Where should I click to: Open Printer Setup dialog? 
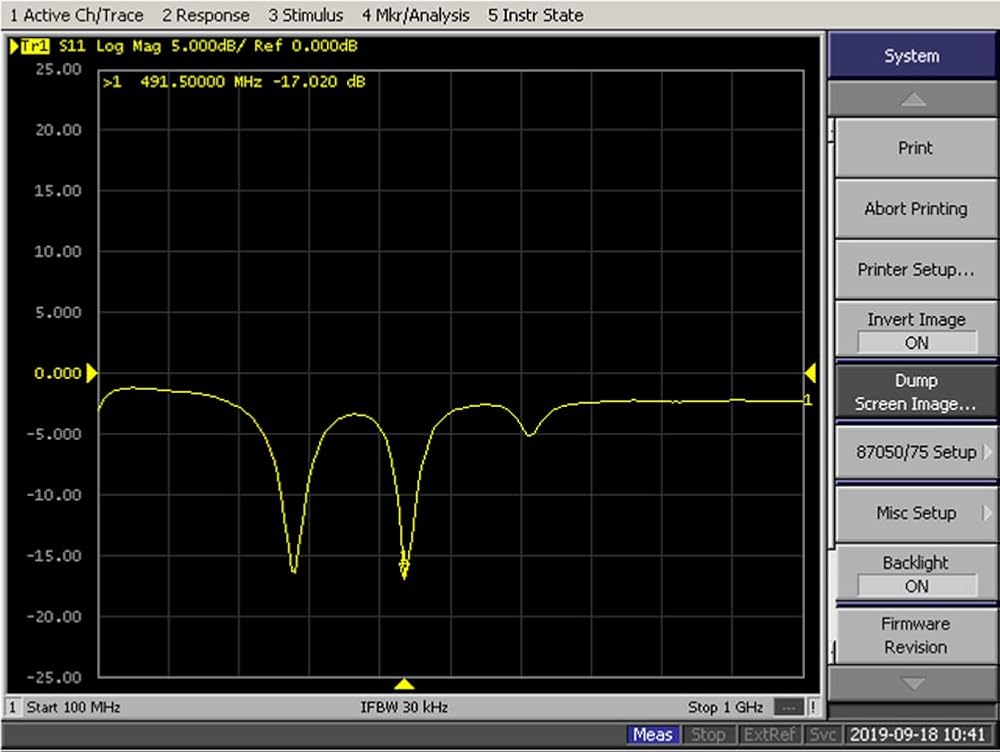point(914,270)
